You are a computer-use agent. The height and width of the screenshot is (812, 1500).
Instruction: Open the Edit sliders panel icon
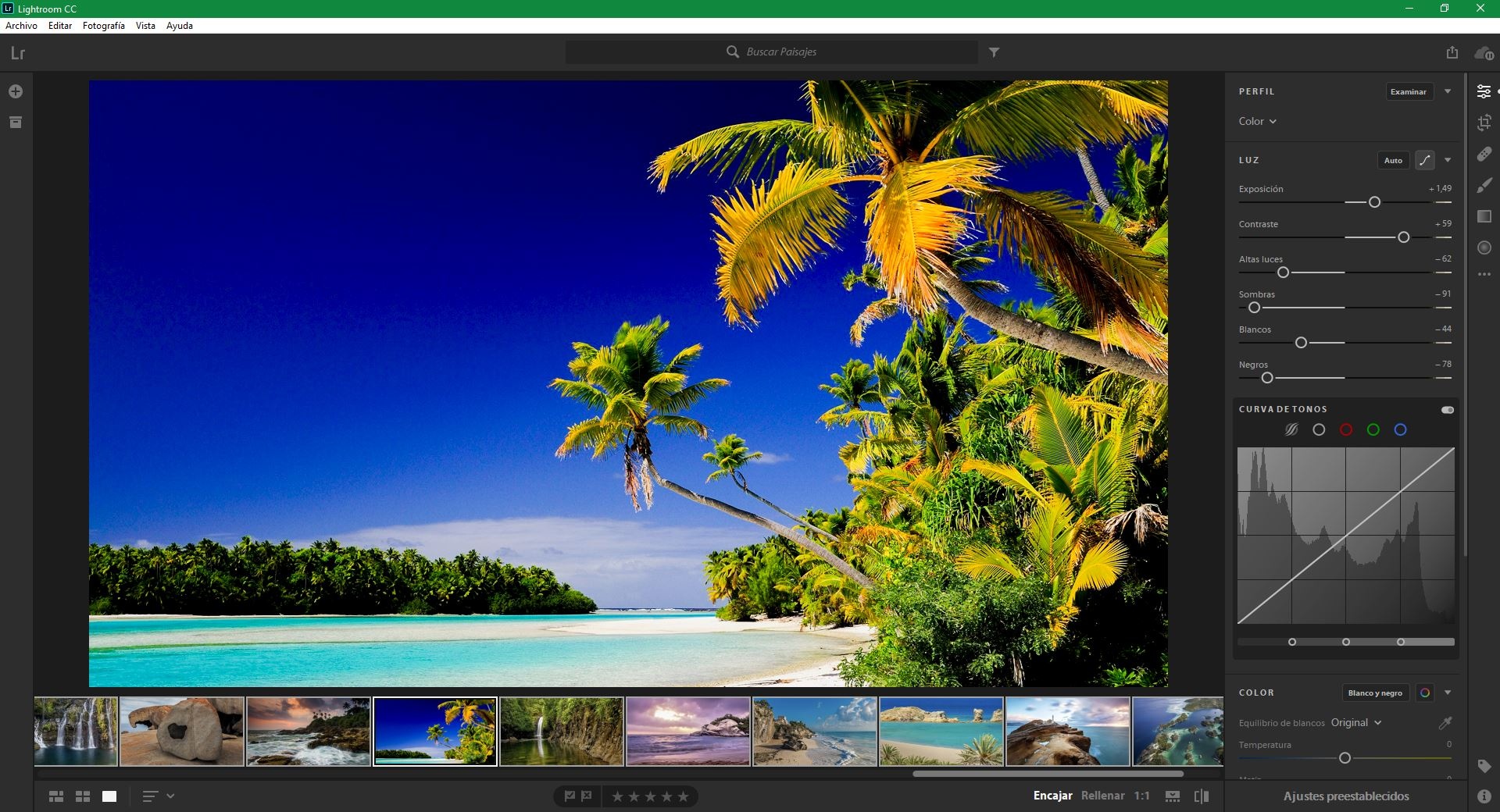(x=1484, y=91)
